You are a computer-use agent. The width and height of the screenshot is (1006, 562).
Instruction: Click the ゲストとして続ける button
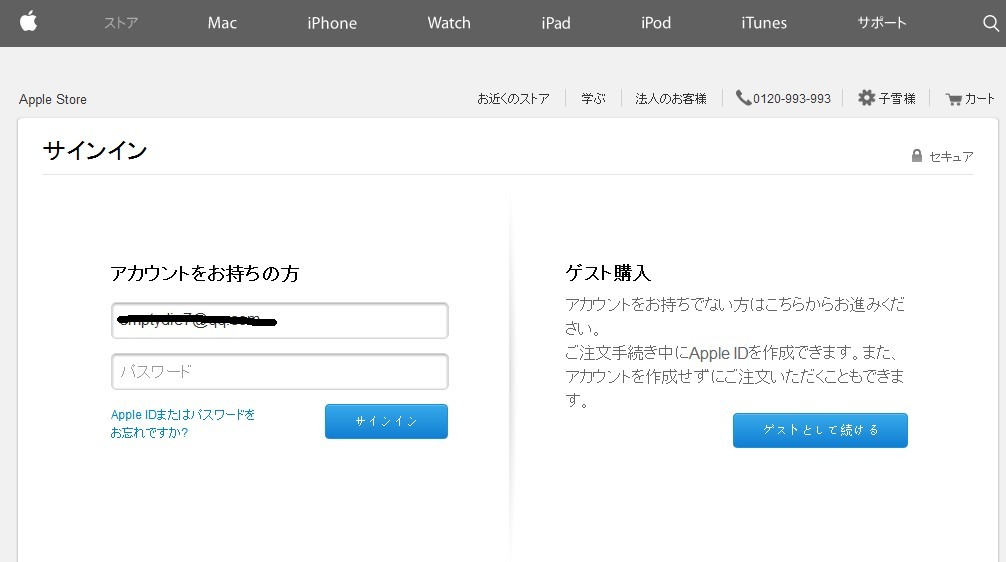click(x=820, y=430)
